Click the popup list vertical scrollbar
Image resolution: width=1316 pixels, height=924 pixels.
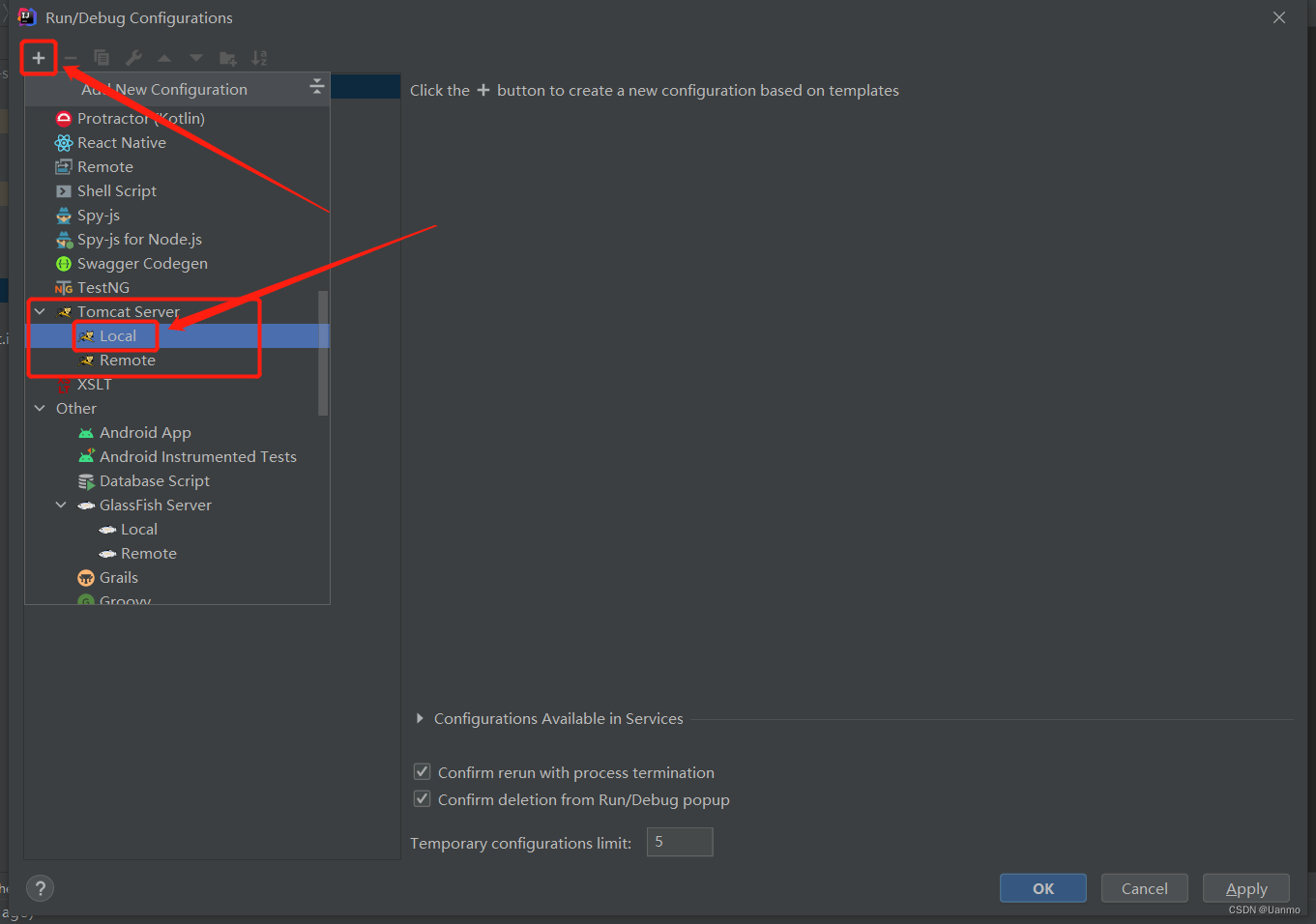click(323, 353)
